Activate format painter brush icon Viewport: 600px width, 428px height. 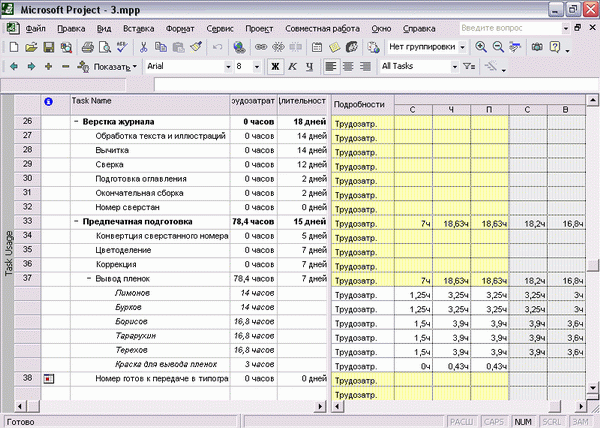click(196, 47)
